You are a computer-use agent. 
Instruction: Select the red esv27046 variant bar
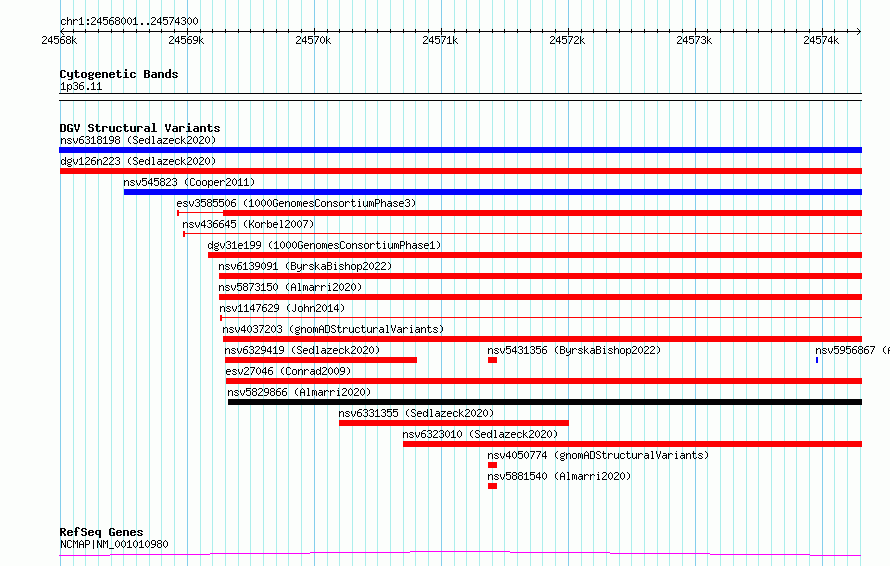(x=544, y=381)
